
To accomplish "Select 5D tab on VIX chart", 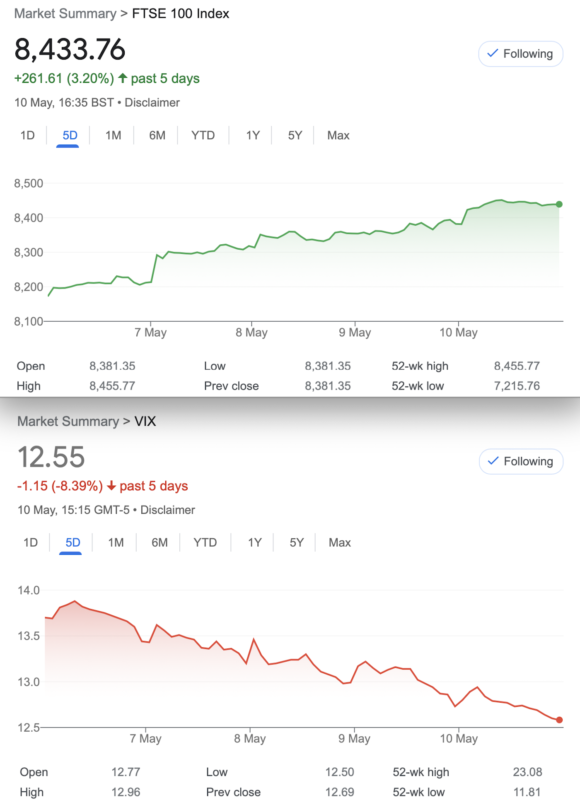I will [x=72, y=542].
